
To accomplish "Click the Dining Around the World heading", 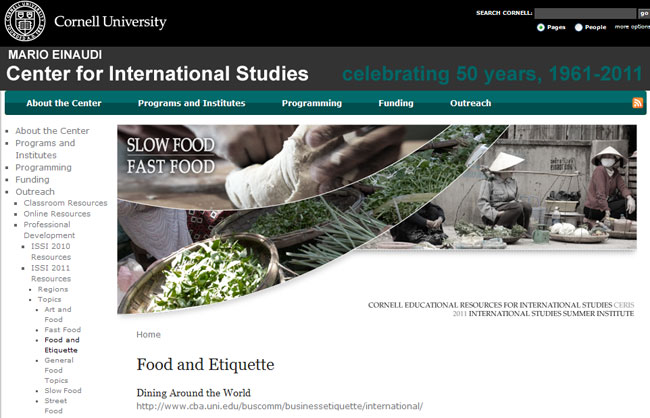I will (194, 393).
